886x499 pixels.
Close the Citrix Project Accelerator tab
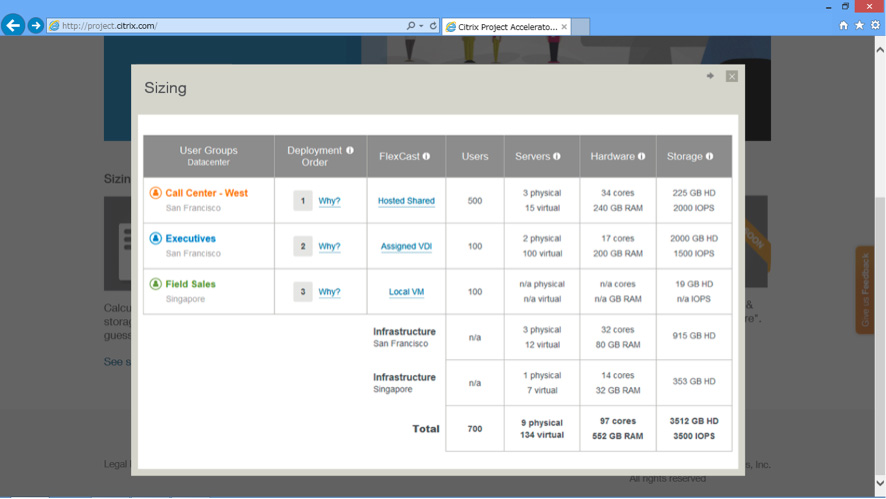[x=564, y=27]
